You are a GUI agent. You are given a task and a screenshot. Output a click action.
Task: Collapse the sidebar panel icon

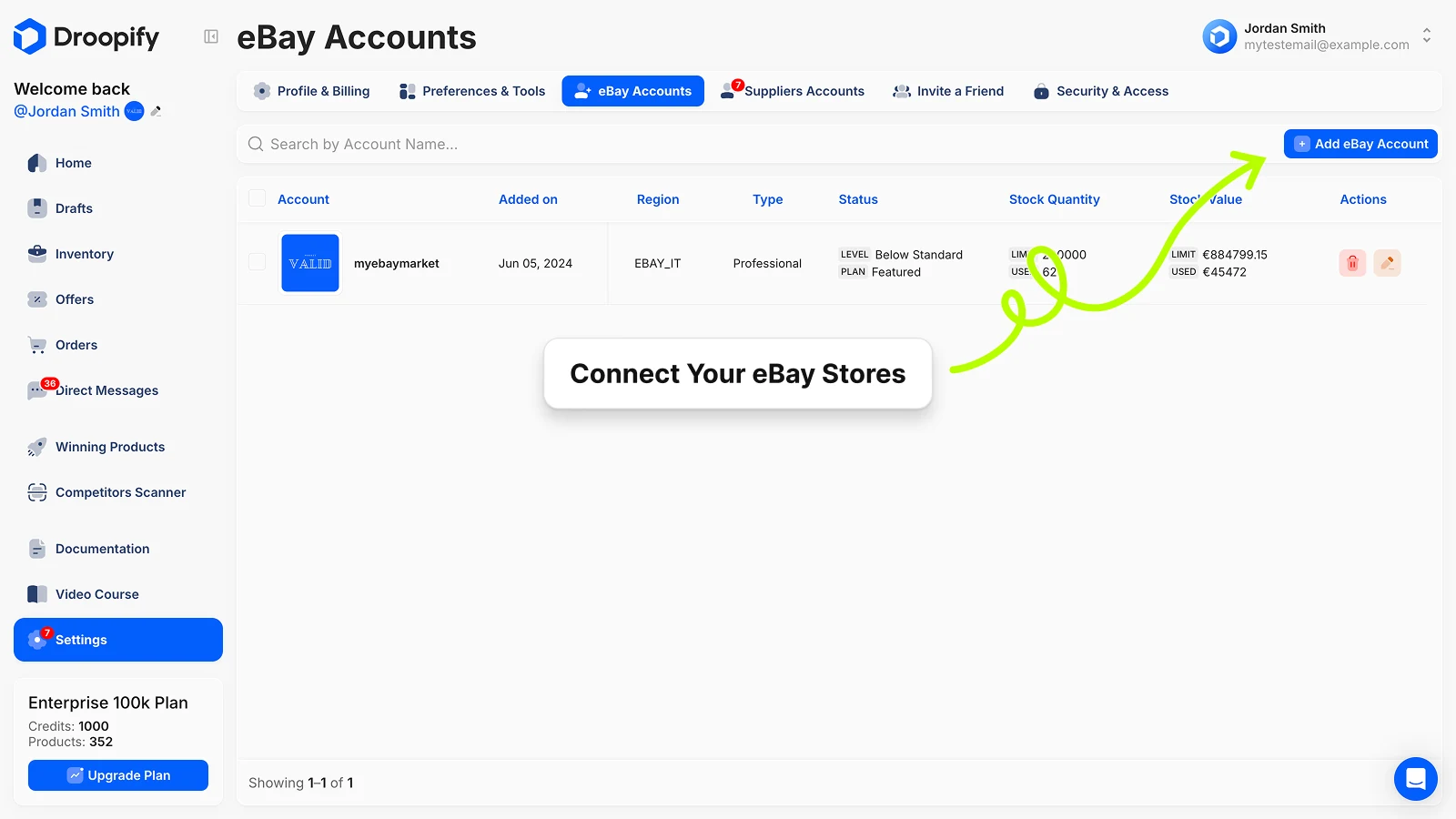211,36
